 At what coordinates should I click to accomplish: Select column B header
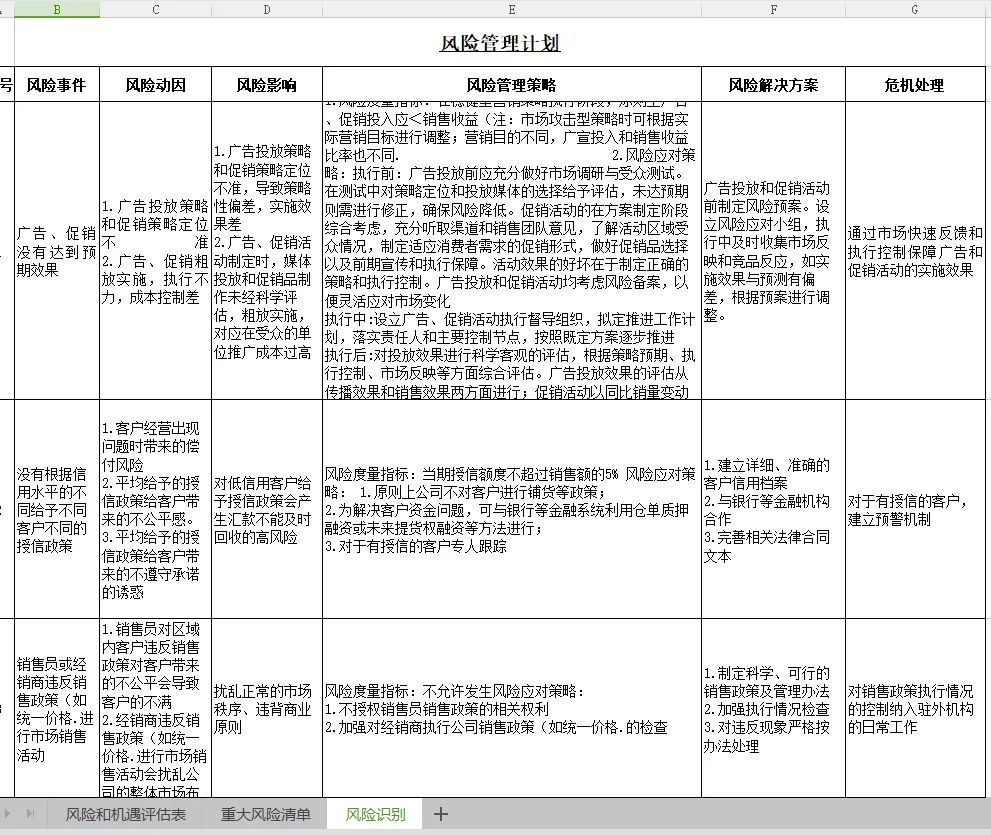[x=57, y=9]
